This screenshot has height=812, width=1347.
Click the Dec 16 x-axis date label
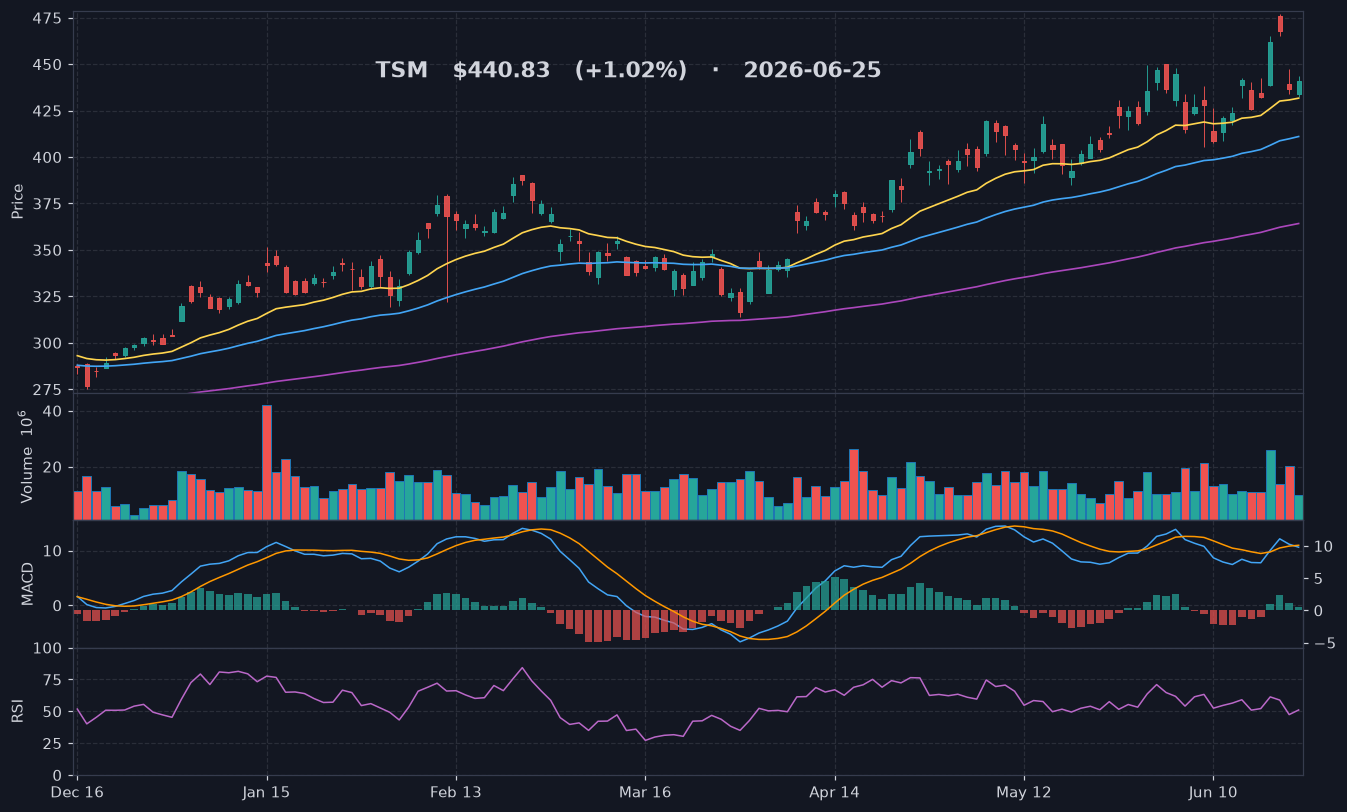click(x=77, y=792)
